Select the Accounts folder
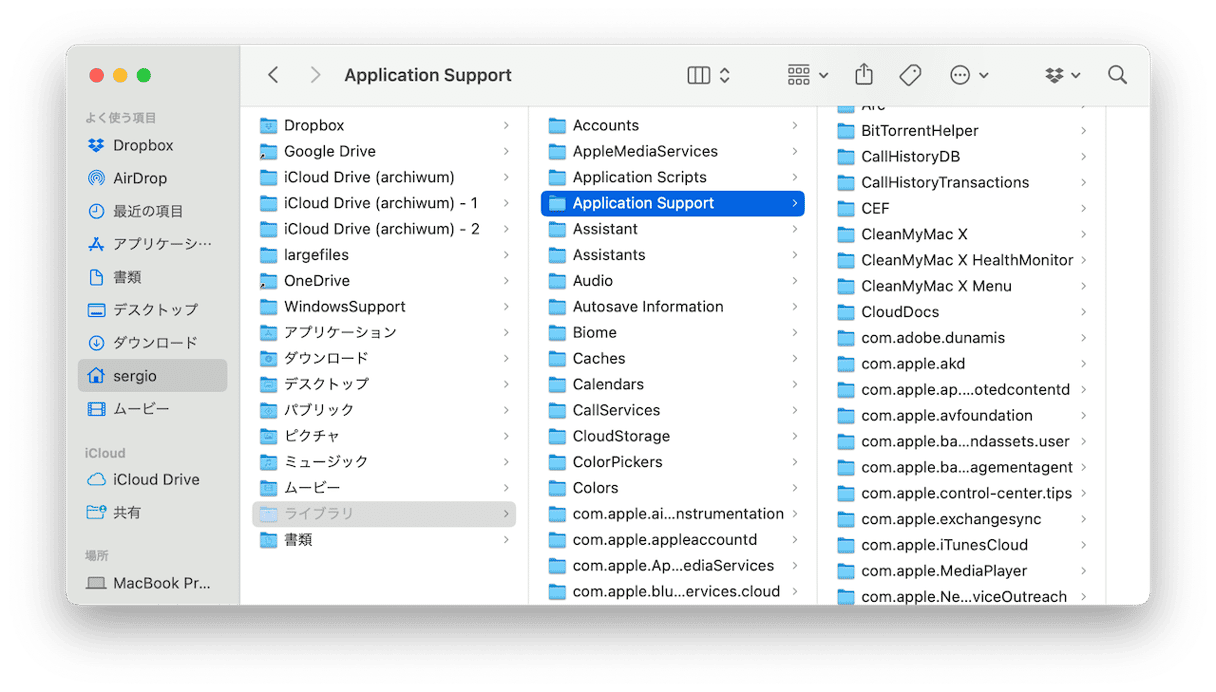1216x692 pixels. [673, 125]
